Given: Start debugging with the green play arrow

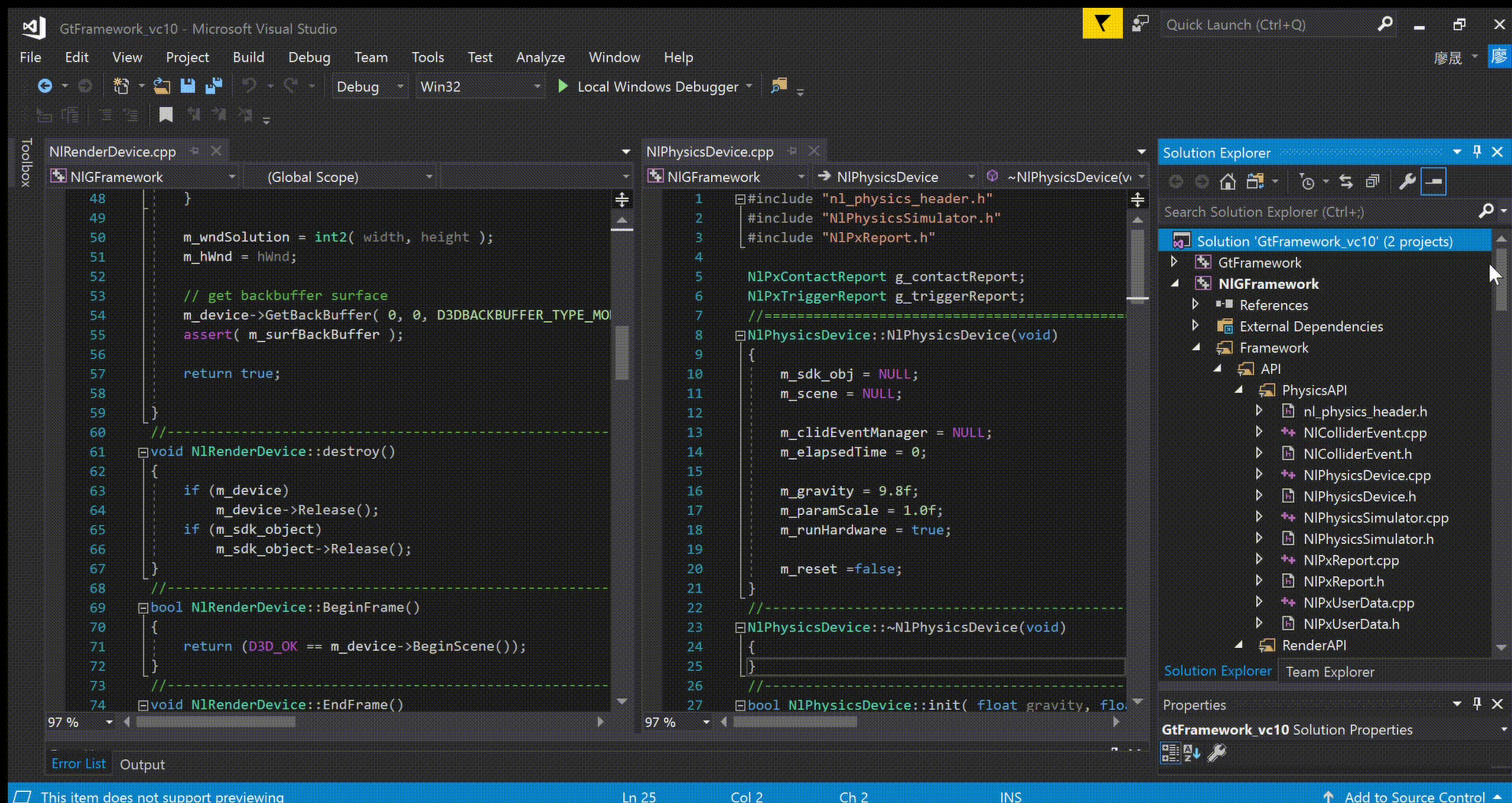Looking at the screenshot, I should 563,86.
